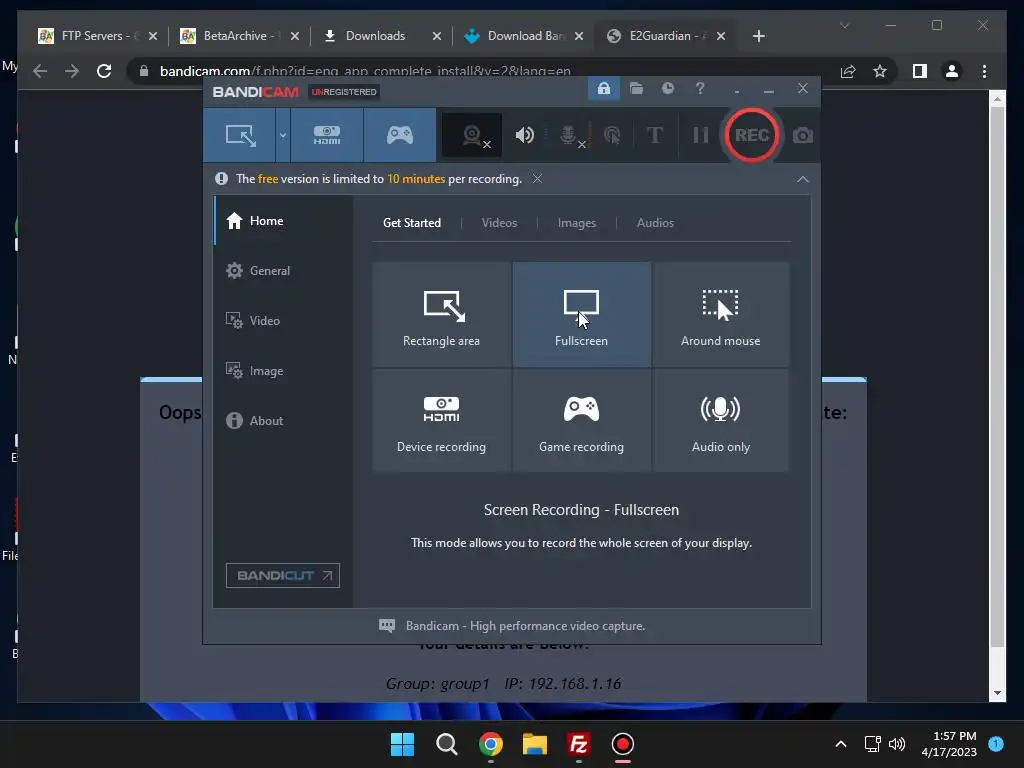Open the recording mode dropdown arrow
The height and width of the screenshot is (768, 1024).
pyautogui.click(x=283, y=135)
